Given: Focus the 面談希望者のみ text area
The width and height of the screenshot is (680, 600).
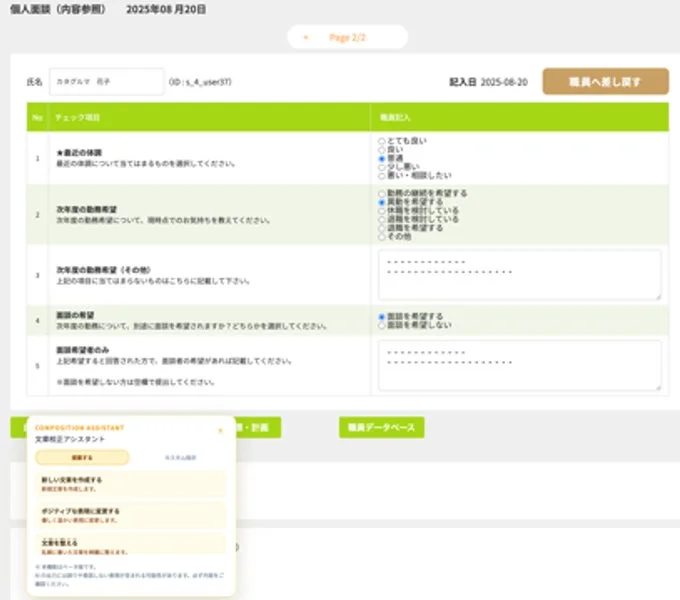Looking at the screenshot, I should click(x=520, y=365).
